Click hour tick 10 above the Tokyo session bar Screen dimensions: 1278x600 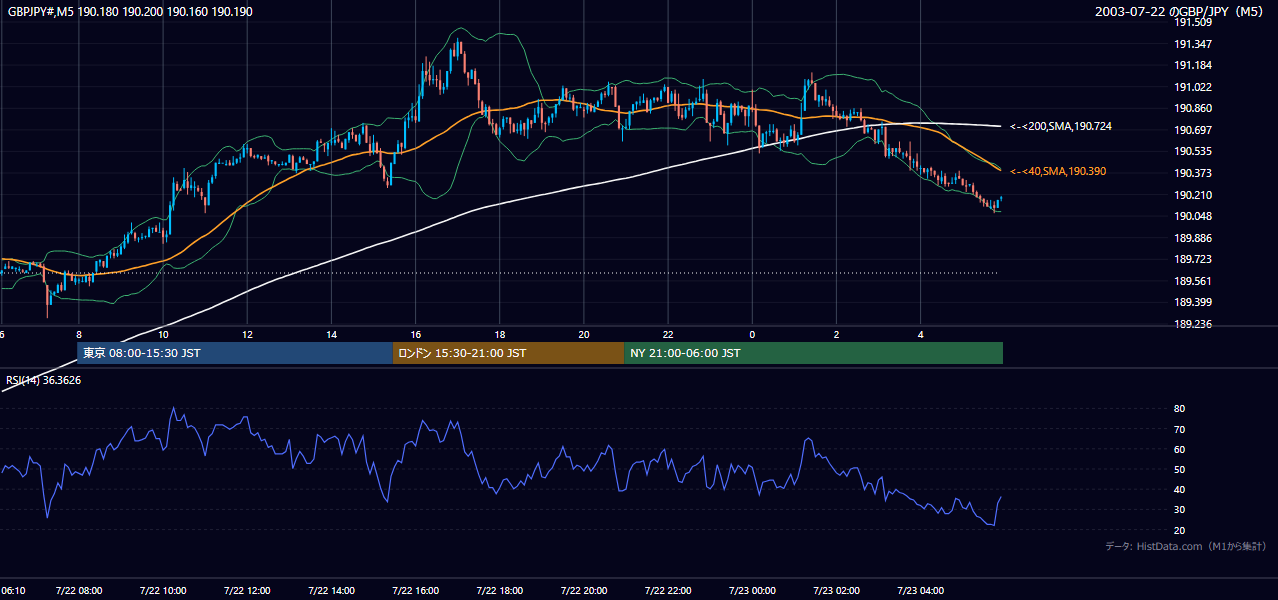click(163, 335)
